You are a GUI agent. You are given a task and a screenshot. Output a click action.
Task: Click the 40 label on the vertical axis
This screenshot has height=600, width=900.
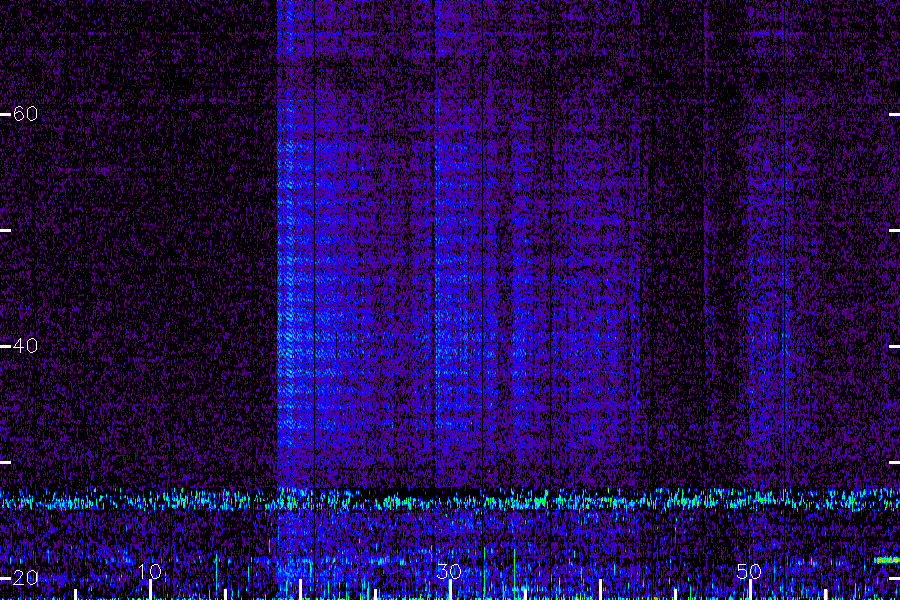pos(25,346)
